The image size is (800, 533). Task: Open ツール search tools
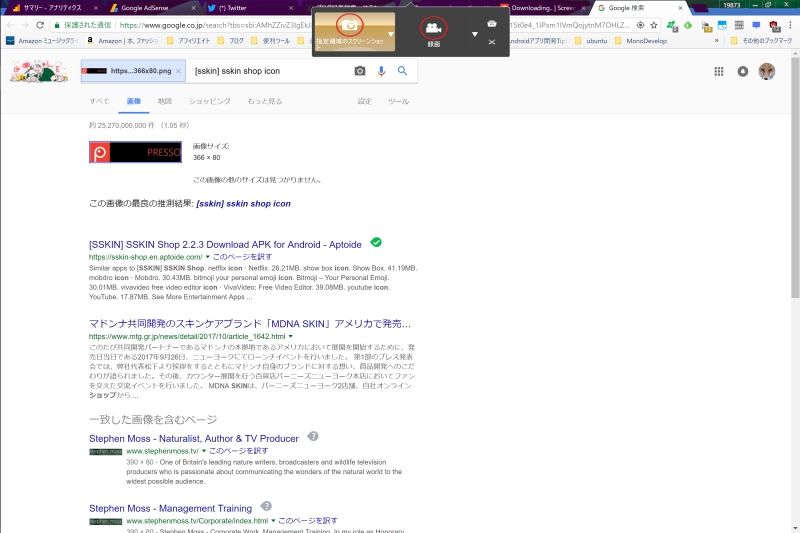point(398,101)
